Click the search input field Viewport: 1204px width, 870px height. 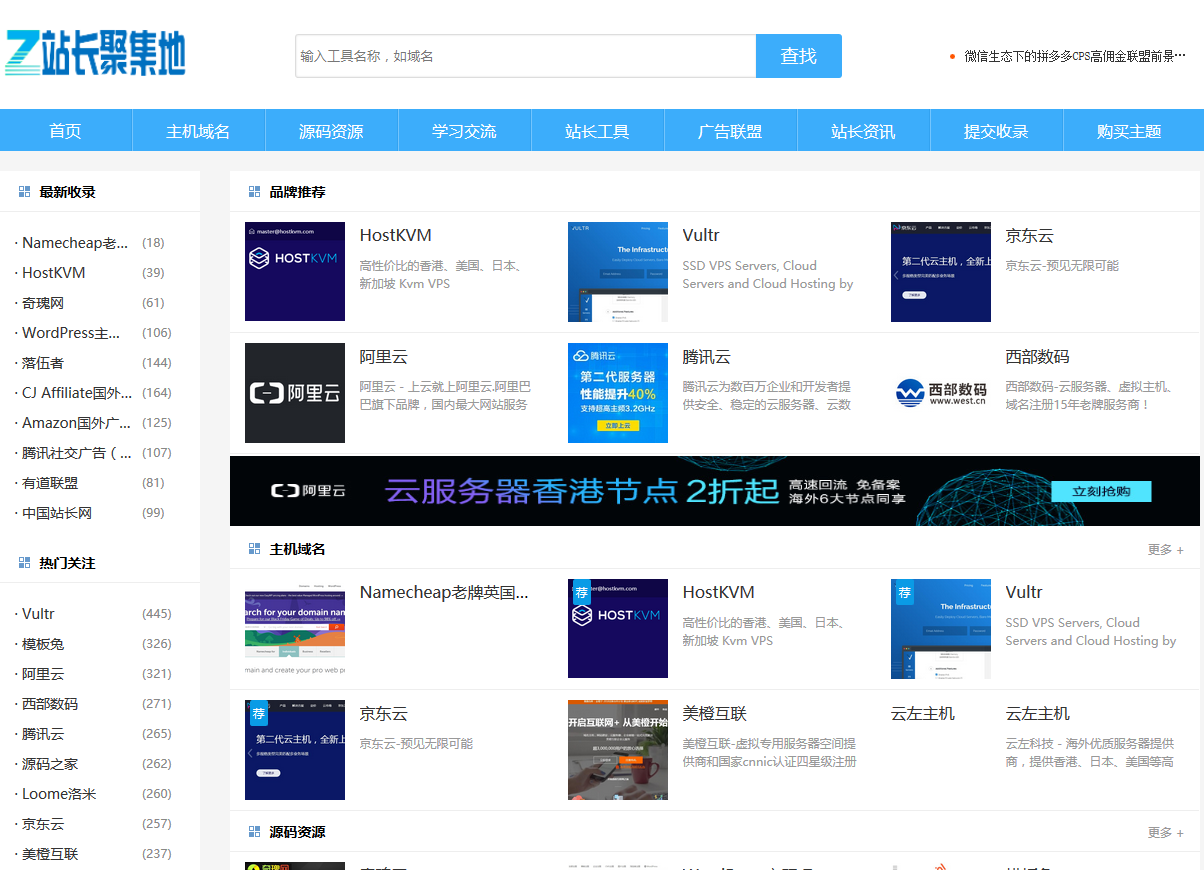pos(526,56)
